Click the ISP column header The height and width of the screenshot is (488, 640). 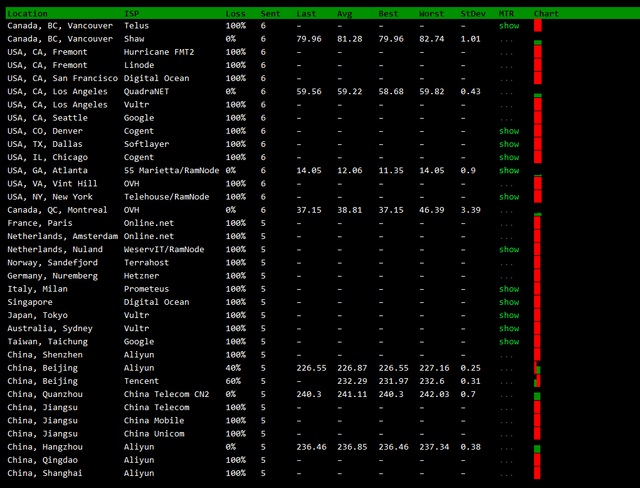(x=131, y=13)
